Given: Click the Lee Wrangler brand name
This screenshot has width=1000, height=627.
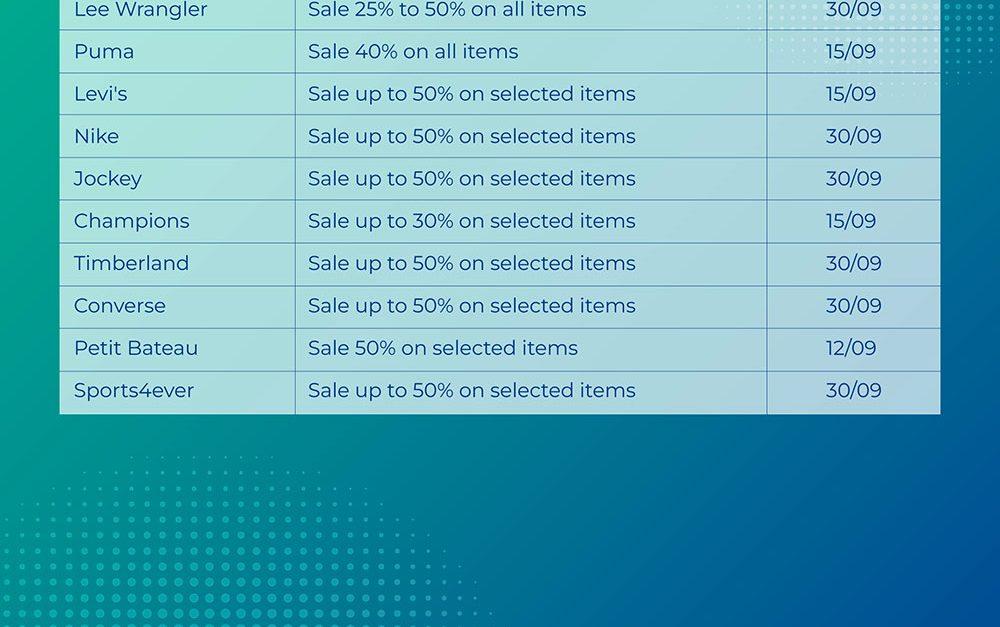Looking at the screenshot, I should pyautogui.click(x=141, y=11).
